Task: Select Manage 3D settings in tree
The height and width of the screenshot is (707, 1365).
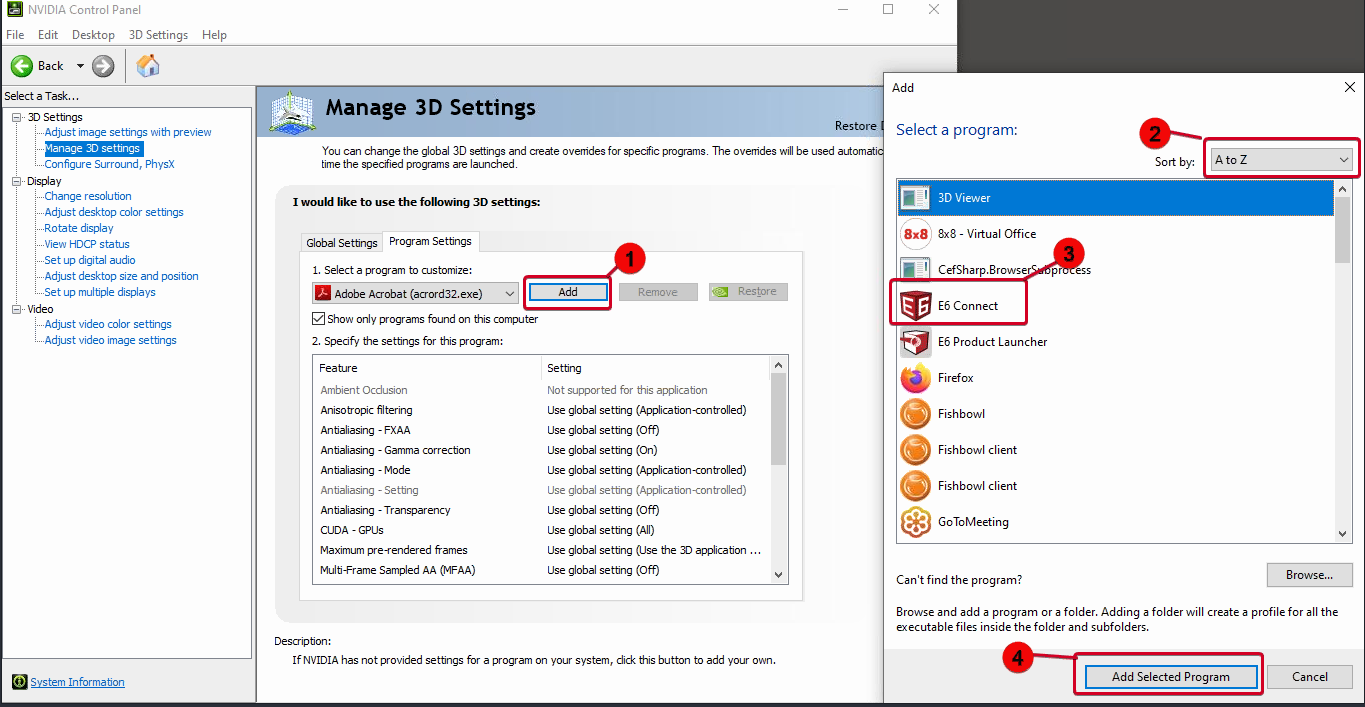Action: coord(92,148)
